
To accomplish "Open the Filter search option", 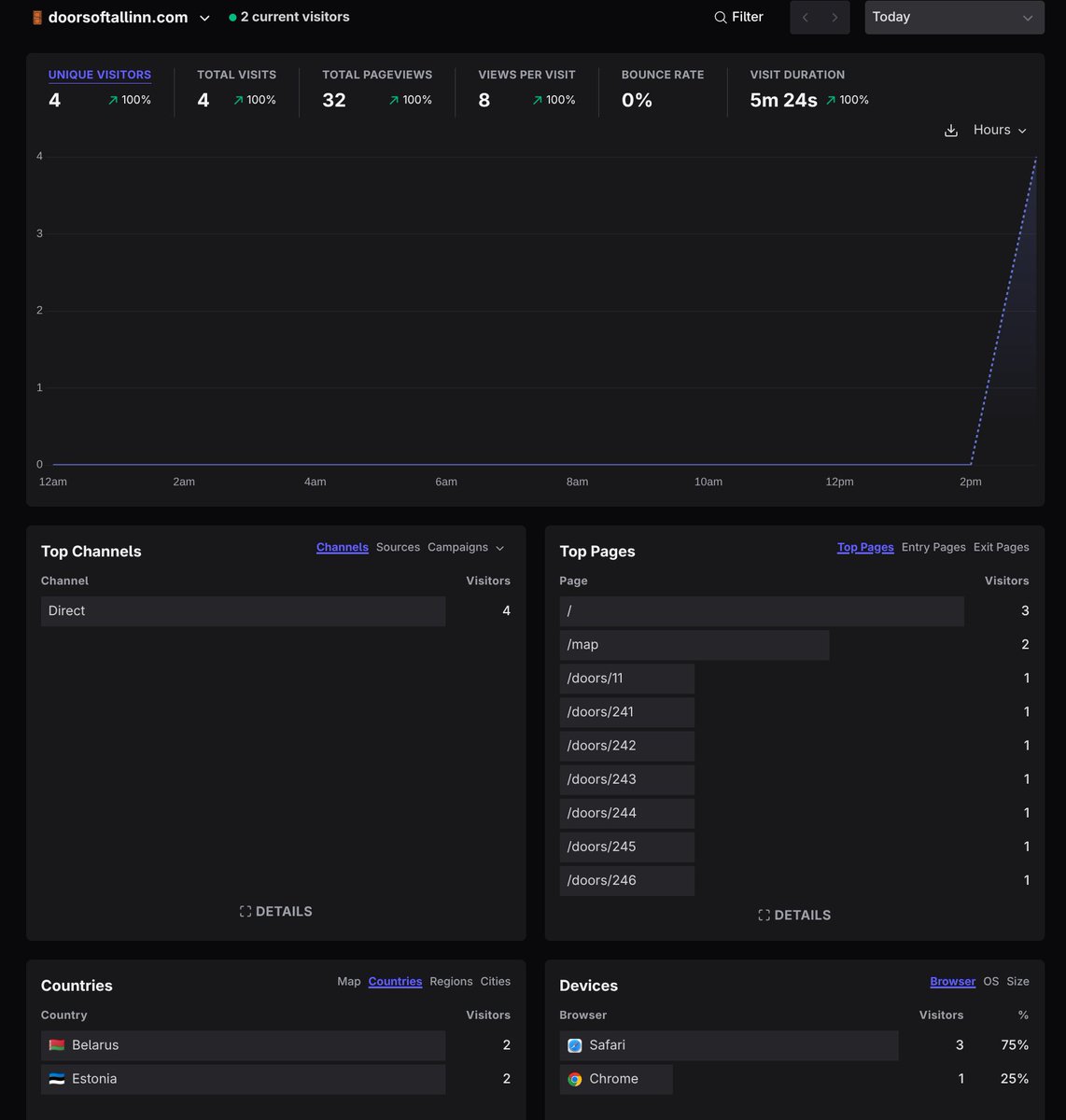I will (738, 17).
